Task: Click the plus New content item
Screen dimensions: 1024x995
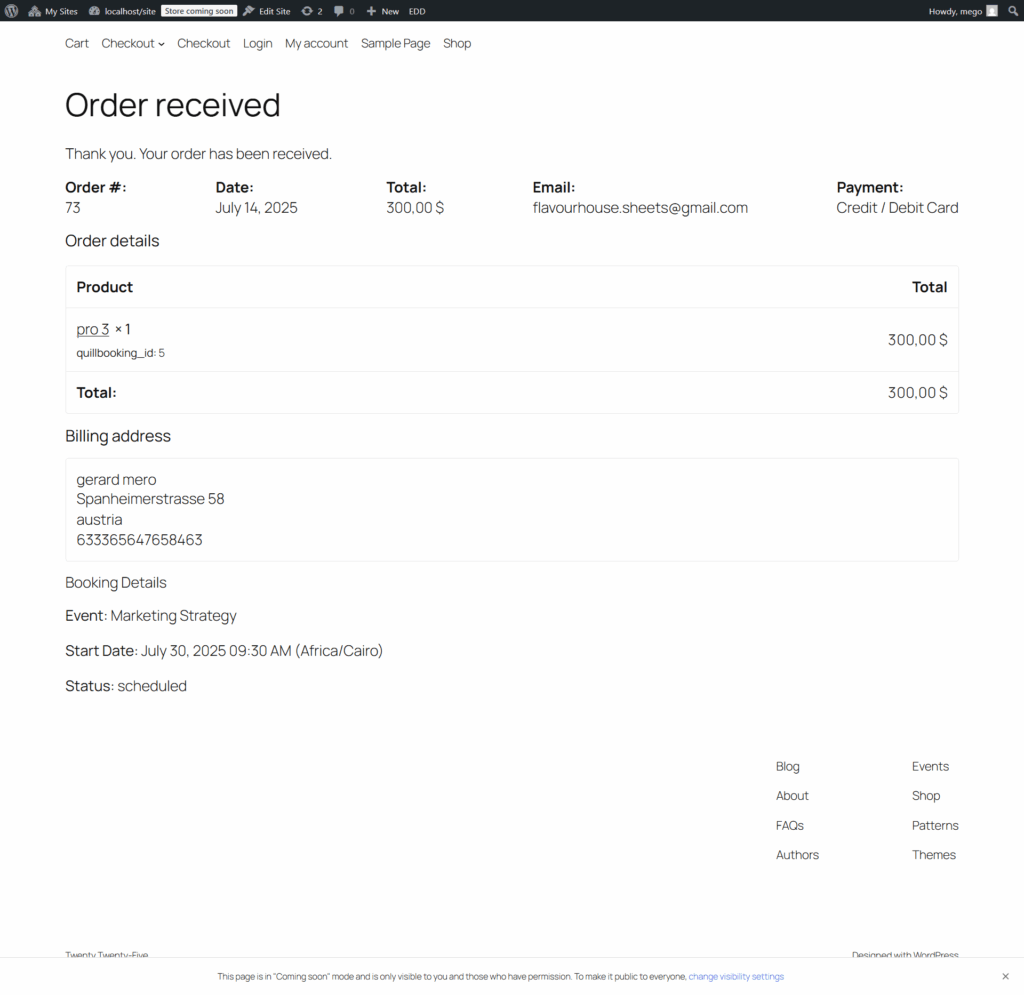Action: pyautogui.click(x=382, y=11)
